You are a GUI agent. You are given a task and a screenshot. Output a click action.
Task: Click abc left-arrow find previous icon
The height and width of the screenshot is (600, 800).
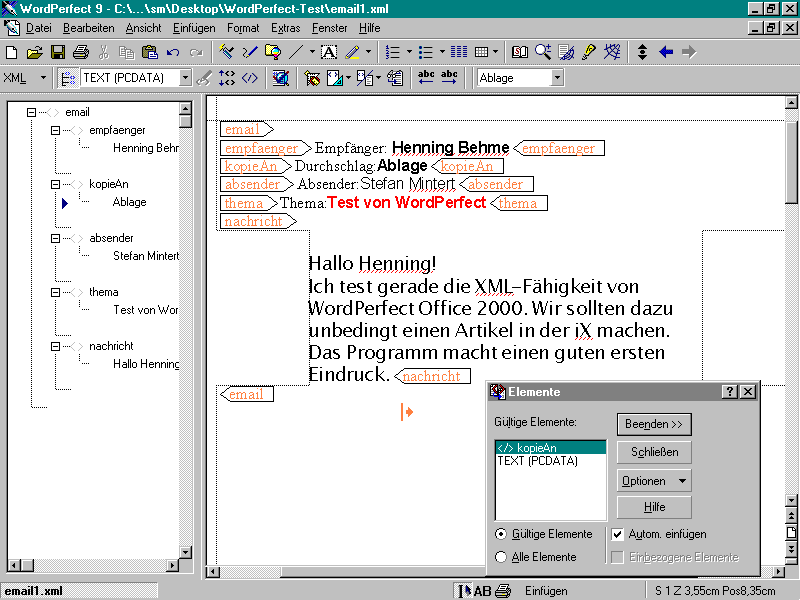click(x=426, y=78)
